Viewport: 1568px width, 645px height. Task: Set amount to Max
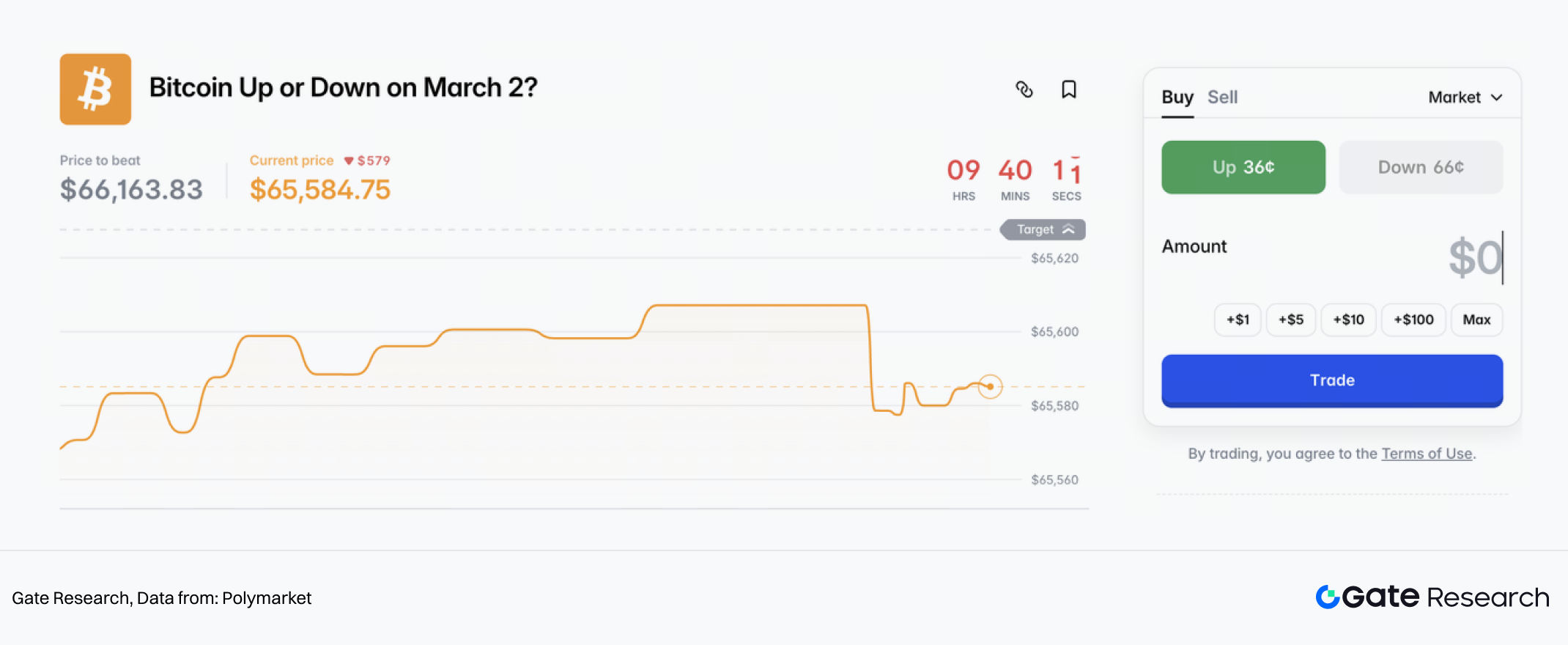(x=1476, y=320)
